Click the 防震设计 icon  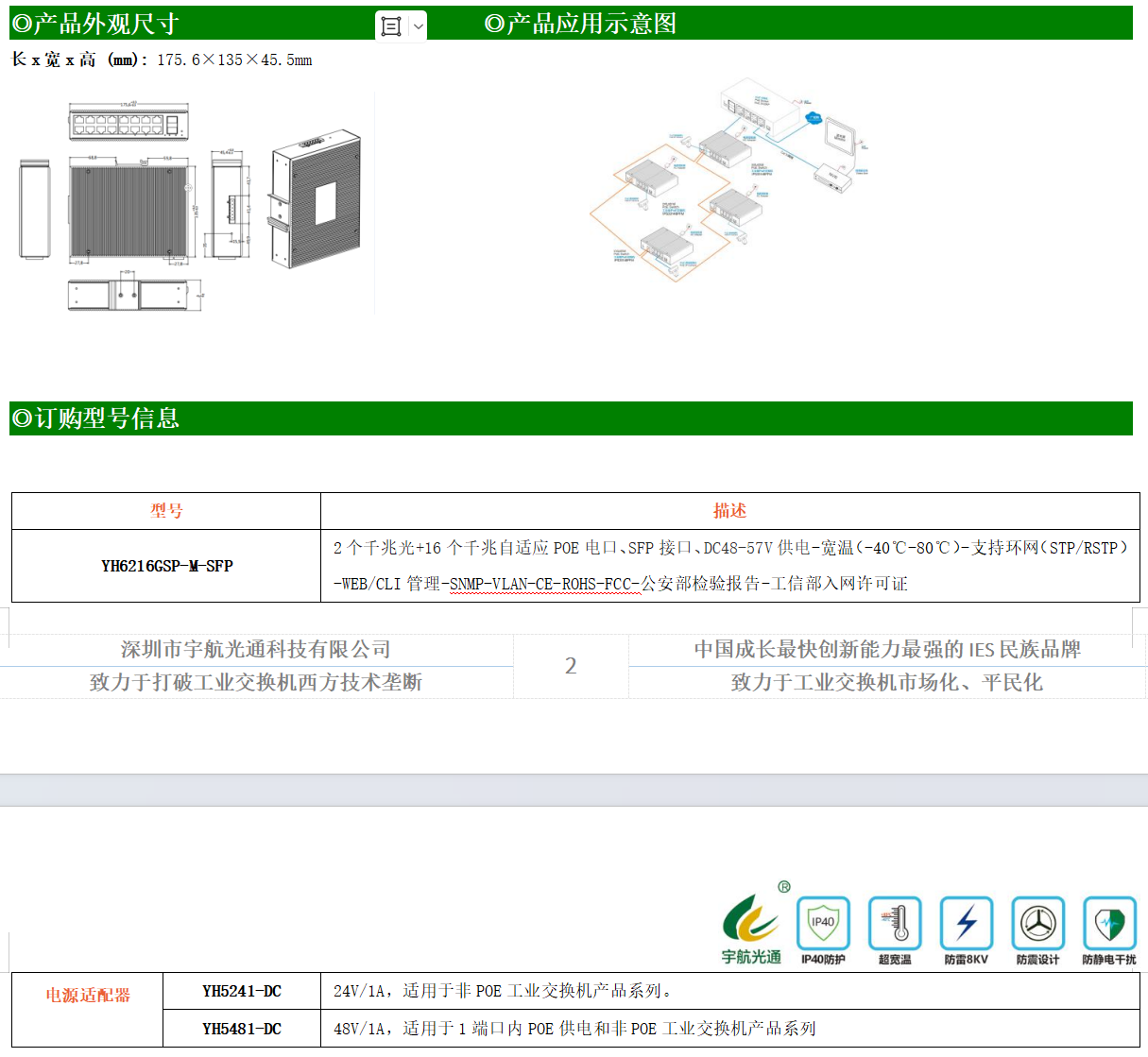pos(1037,923)
